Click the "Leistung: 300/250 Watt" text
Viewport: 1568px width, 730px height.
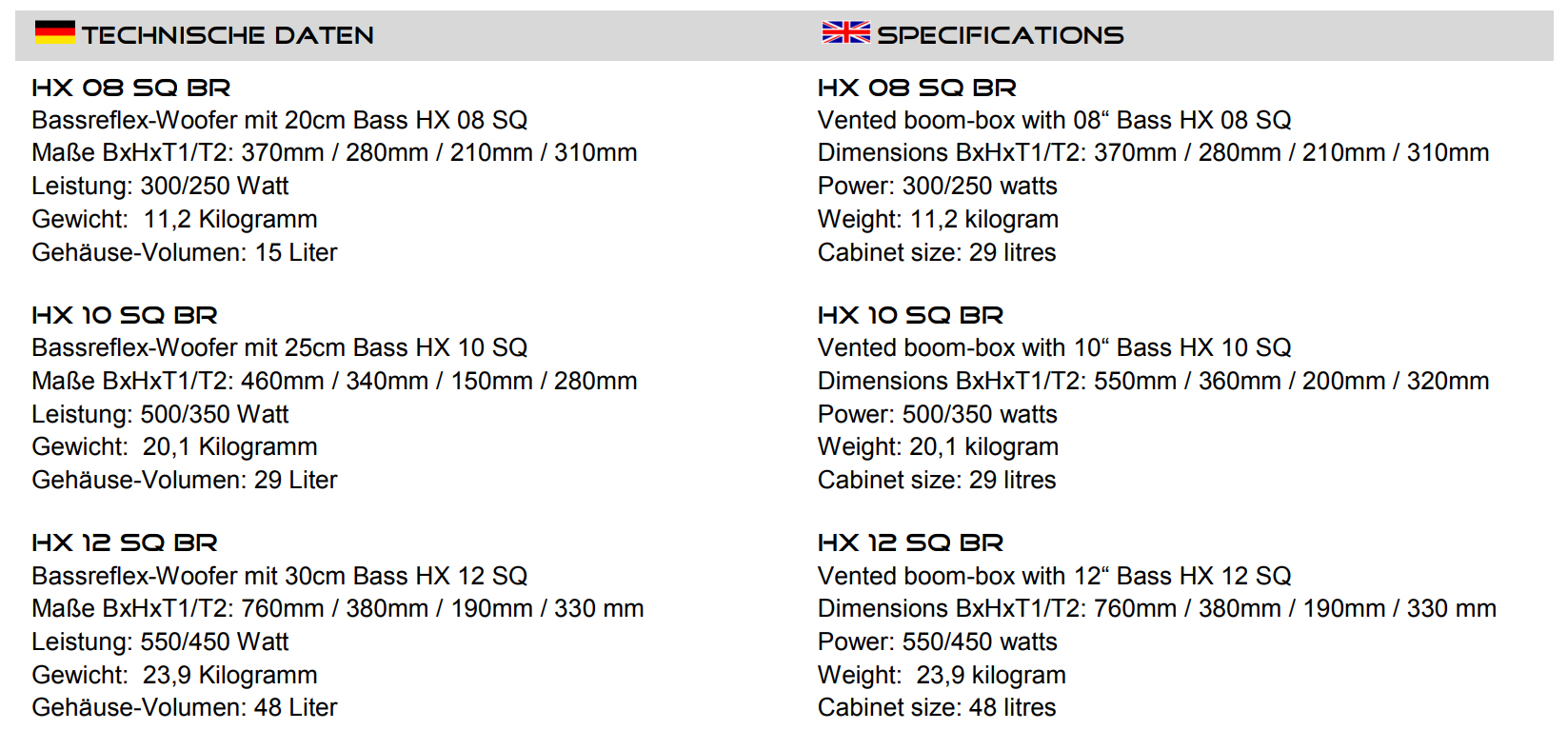point(160,186)
